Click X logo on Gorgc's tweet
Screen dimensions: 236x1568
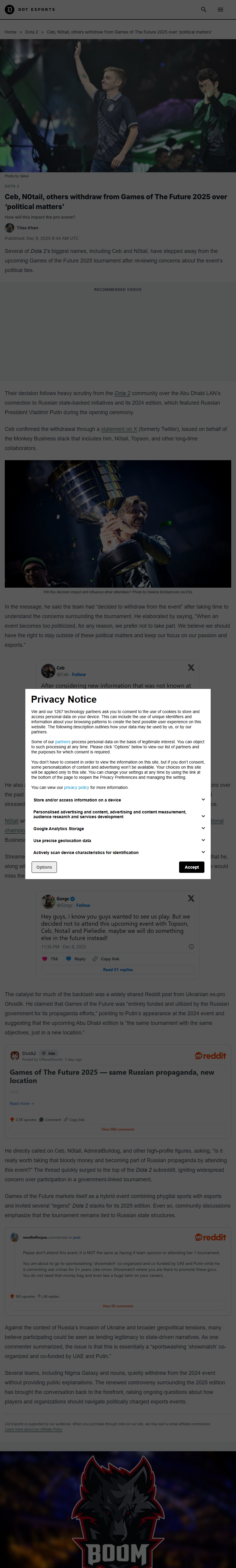191,899
